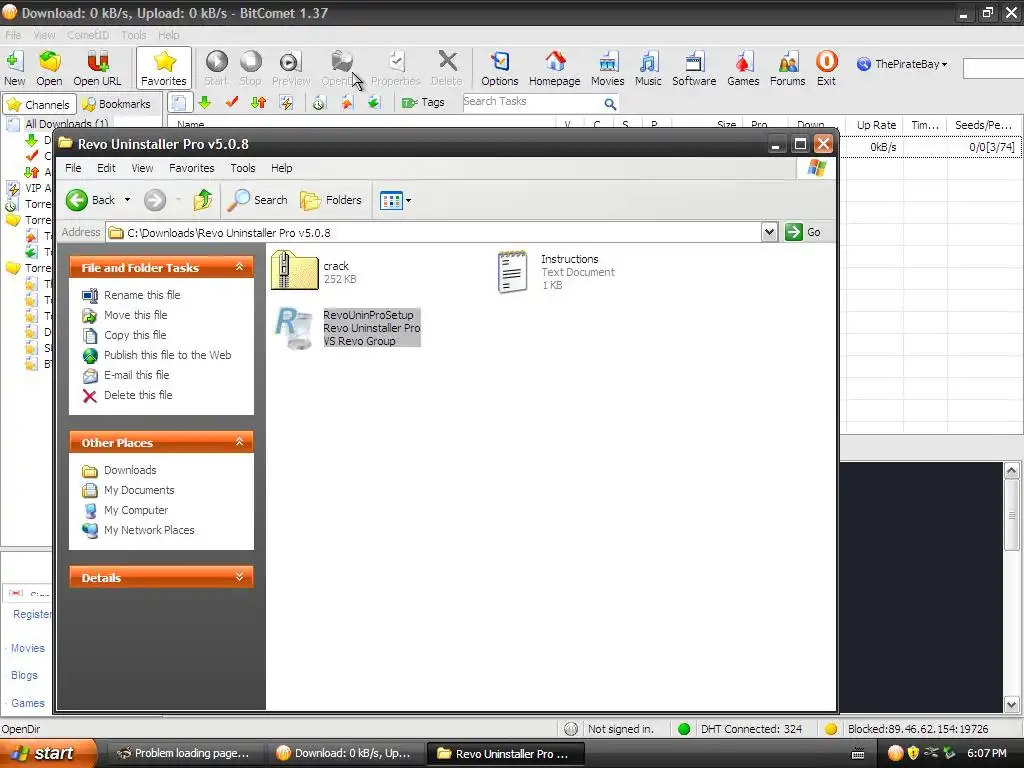Image resolution: width=1024 pixels, height=768 pixels.
Task: Click the scroll-down arrow in BitComet bottom pane
Action: 1012,705
